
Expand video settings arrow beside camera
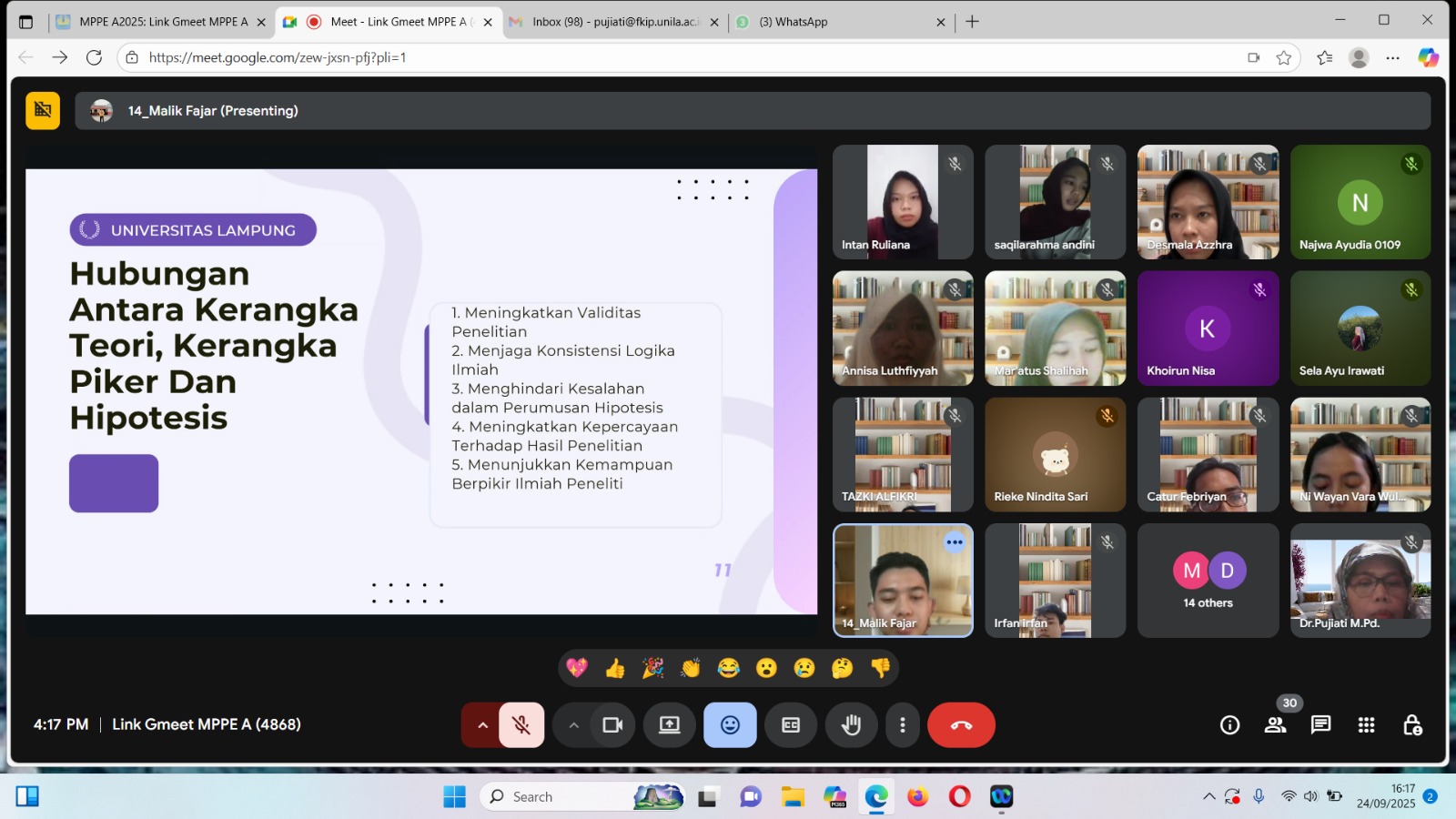tap(573, 725)
